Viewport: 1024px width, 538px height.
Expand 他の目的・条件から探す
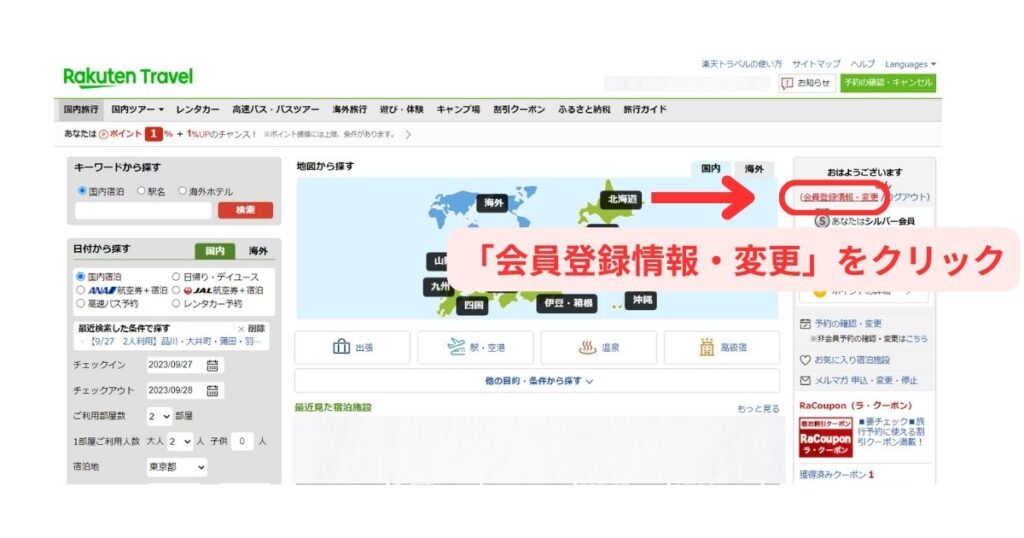(x=537, y=381)
